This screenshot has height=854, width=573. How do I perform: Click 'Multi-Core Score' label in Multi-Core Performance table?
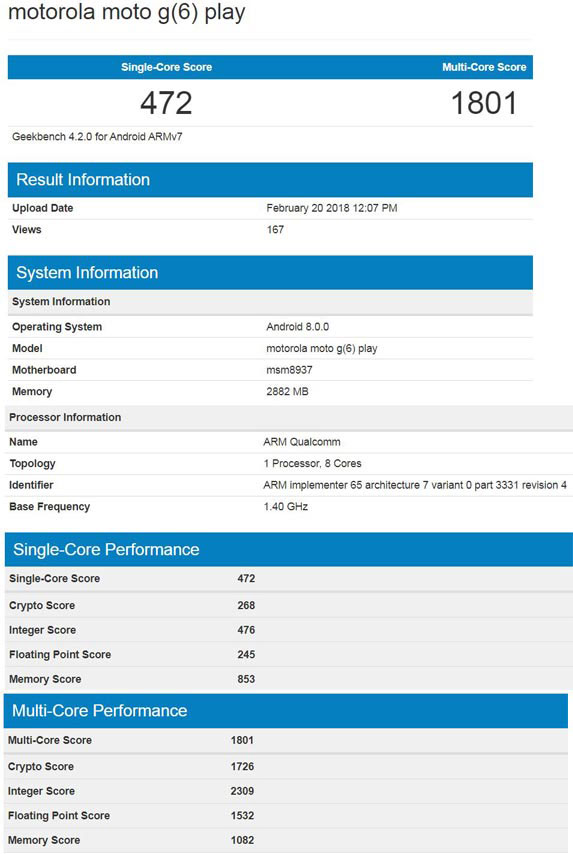50,740
